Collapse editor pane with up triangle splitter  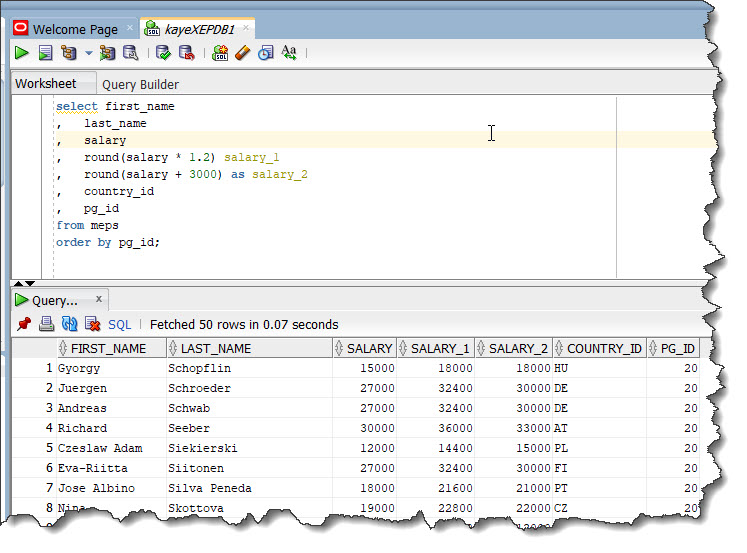18,283
